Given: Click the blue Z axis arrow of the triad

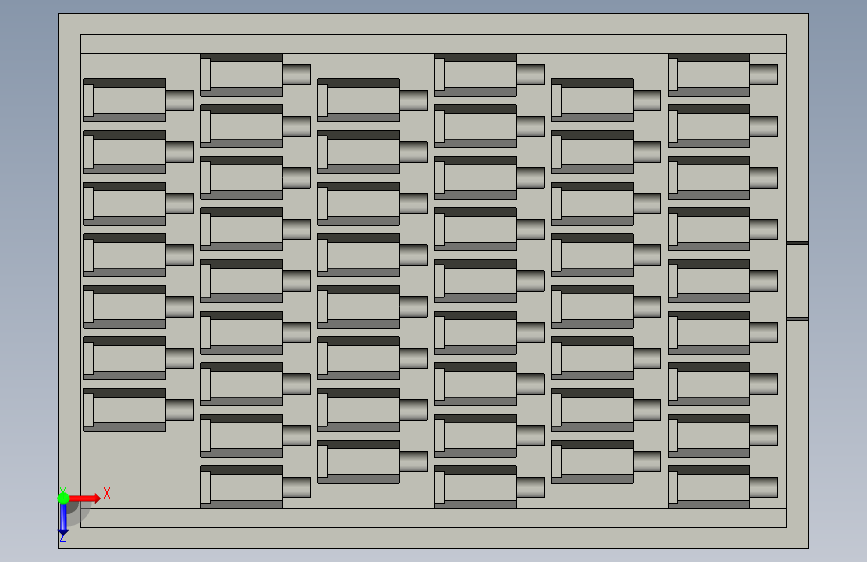Looking at the screenshot, I should point(63,519).
